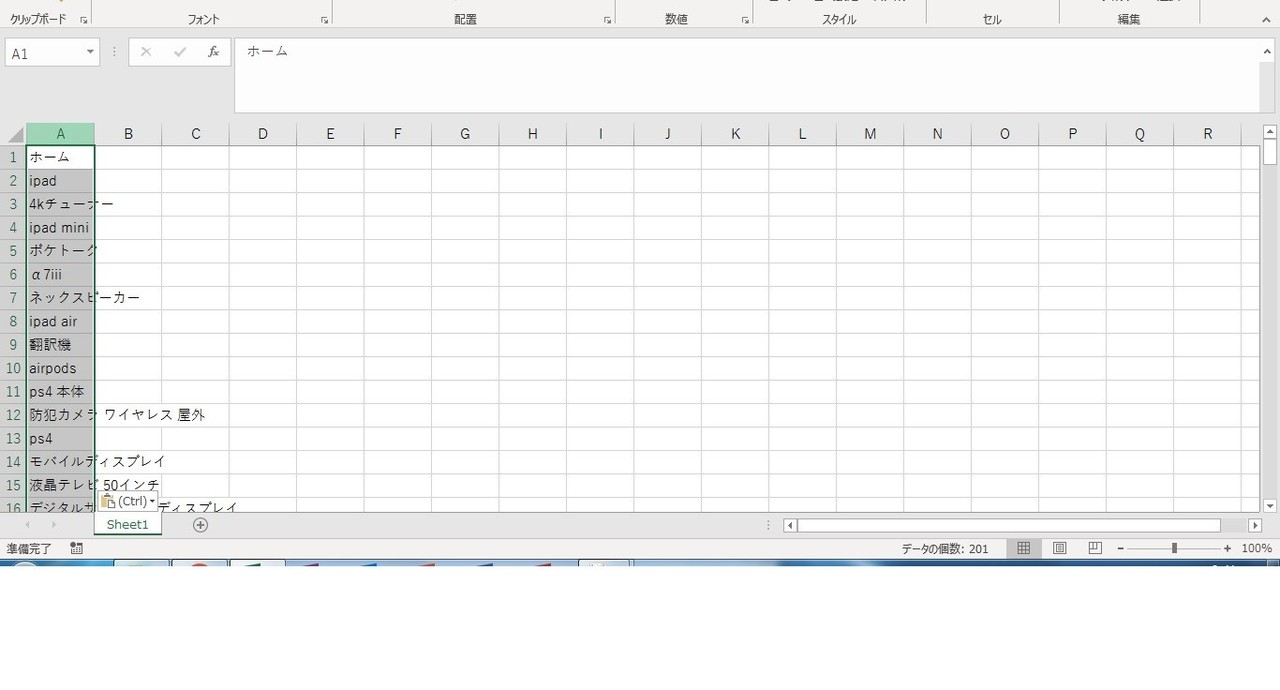Select cell A1 with 'ホーム'
The width and height of the screenshot is (1280, 690).
(60, 157)
